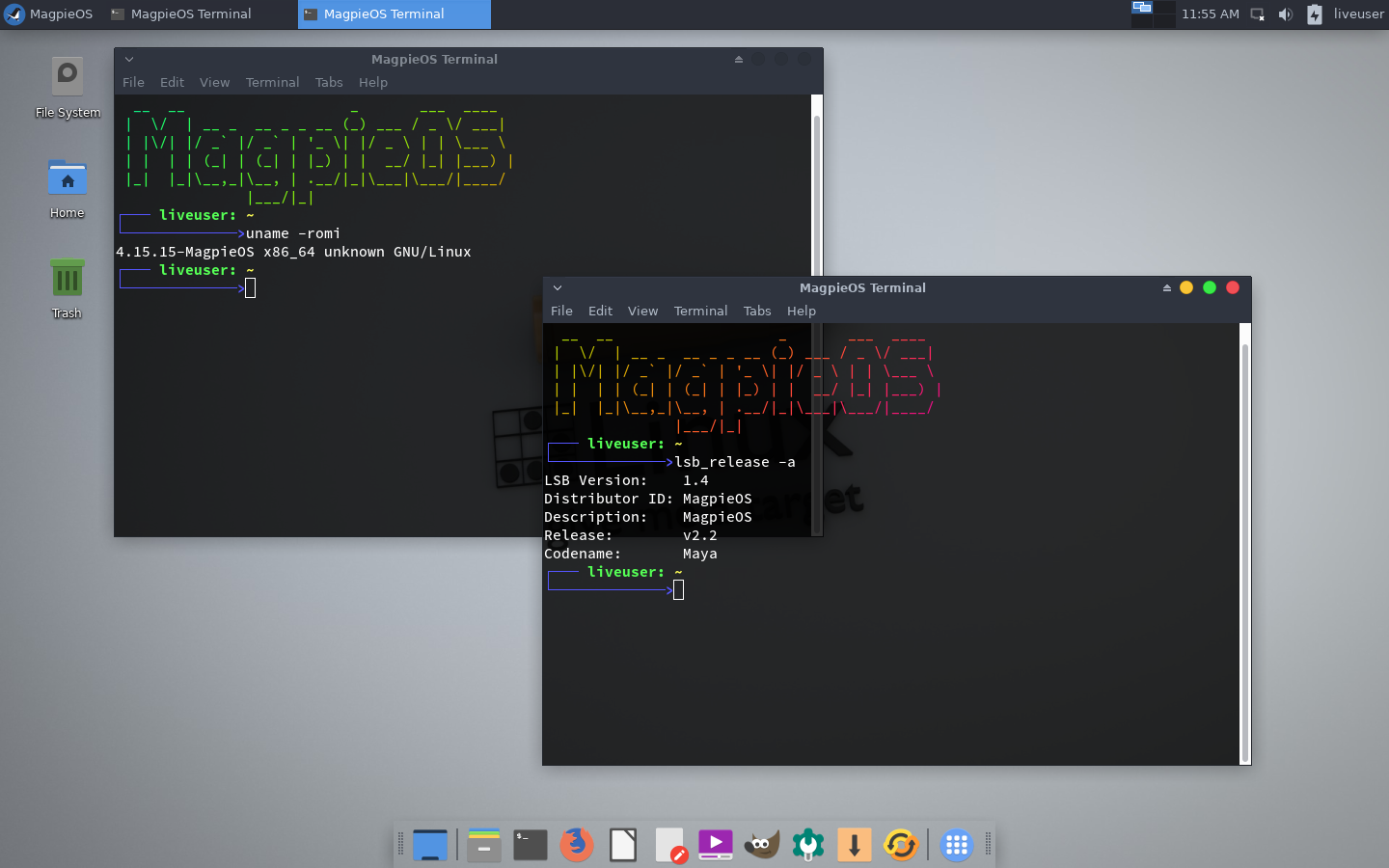Click the 11:55 AM clock in the panel
This screenshot has width=1389, height=868.
[x=1210, y=14]
